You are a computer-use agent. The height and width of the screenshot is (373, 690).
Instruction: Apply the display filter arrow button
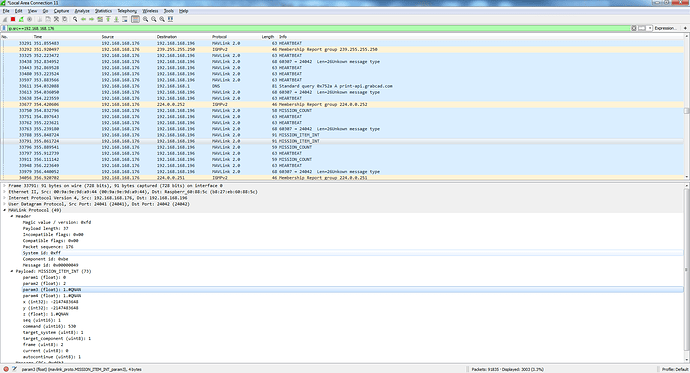click(x=642, y=28)
